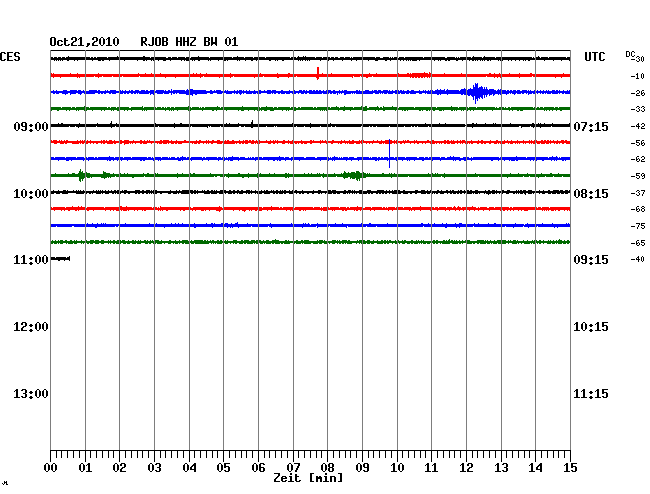Click the DC offset value -33
Image resolution: width=650 pixels, height=494 pixels.
pos(638,109)
